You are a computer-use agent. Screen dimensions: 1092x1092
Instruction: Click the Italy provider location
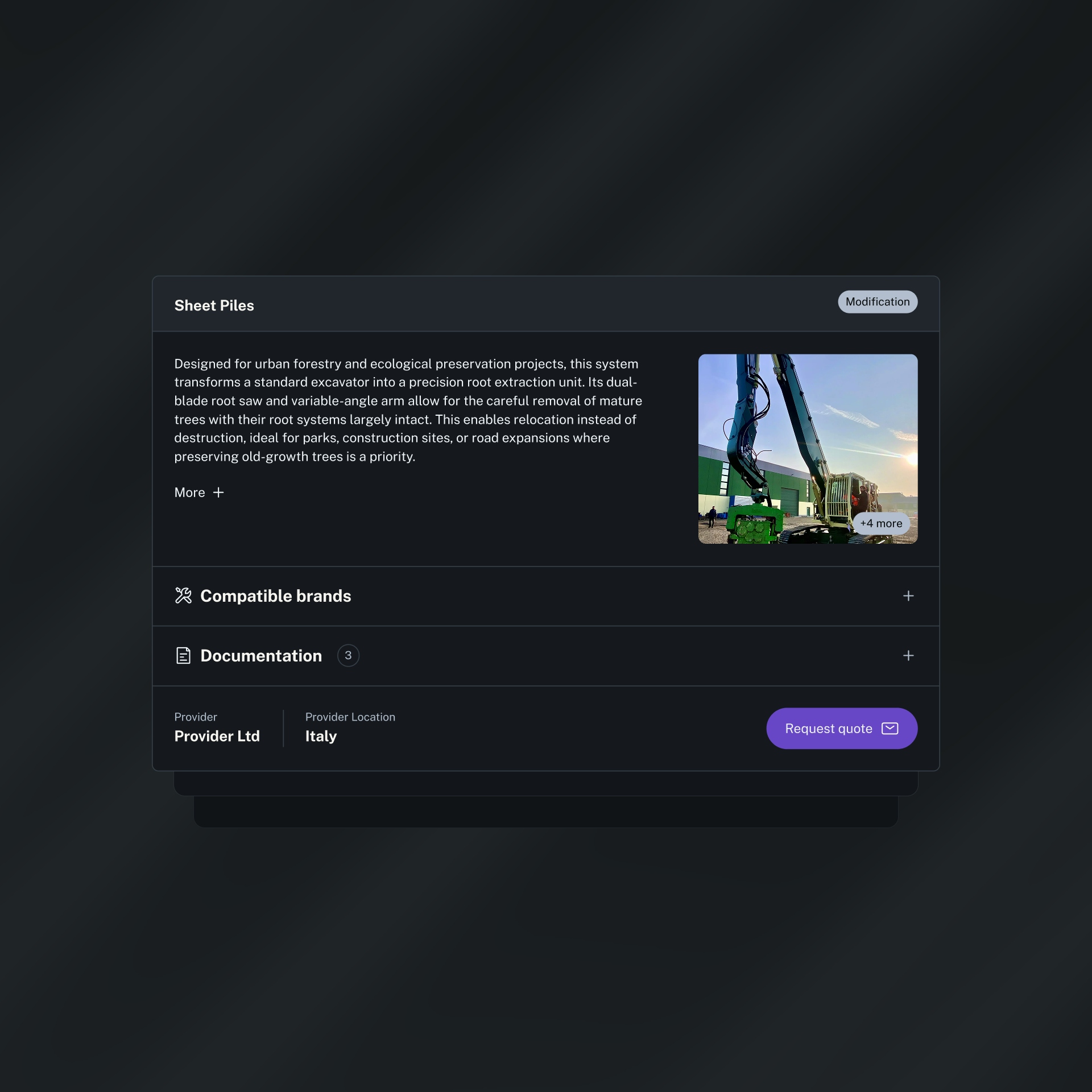(x=321, y=736)
